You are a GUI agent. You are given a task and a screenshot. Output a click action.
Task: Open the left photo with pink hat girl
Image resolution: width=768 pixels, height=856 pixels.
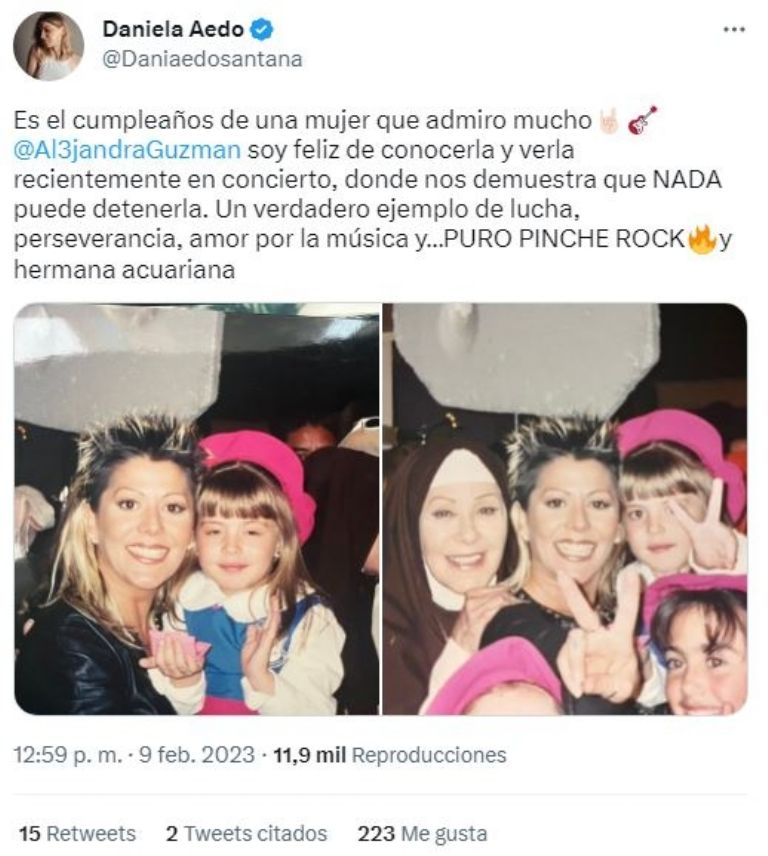click(x=197, y=509)
